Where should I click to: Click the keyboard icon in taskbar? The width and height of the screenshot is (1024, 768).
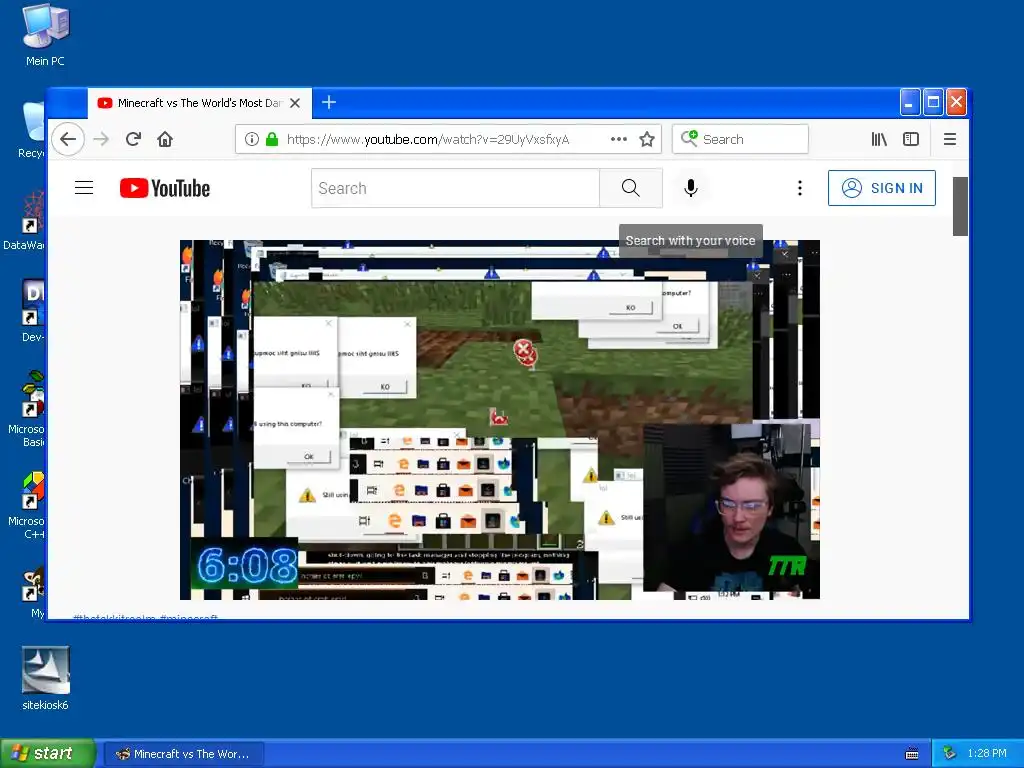click(x=912, y=754)
